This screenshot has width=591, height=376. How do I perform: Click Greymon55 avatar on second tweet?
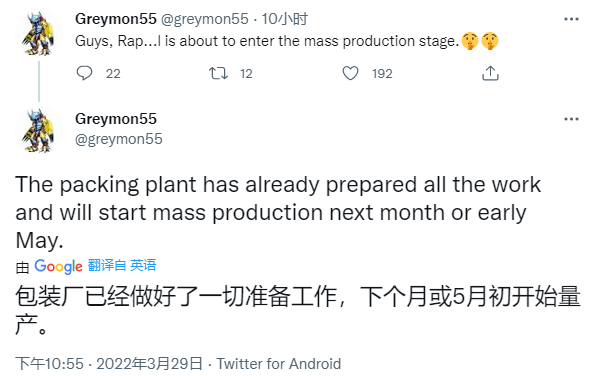38,131
